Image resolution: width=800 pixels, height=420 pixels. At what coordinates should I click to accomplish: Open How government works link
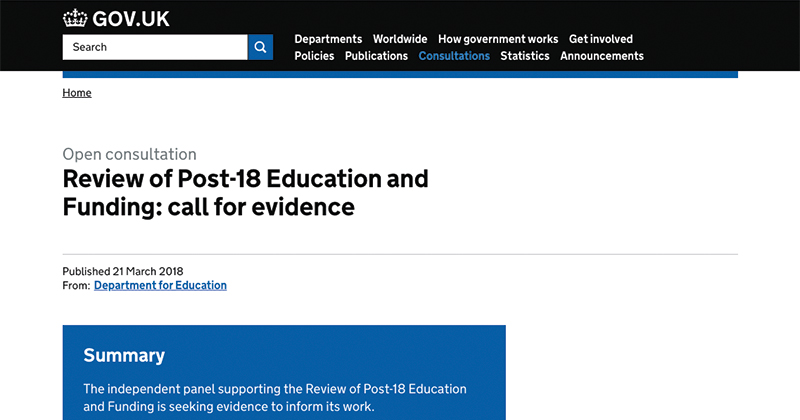(498, 39)
